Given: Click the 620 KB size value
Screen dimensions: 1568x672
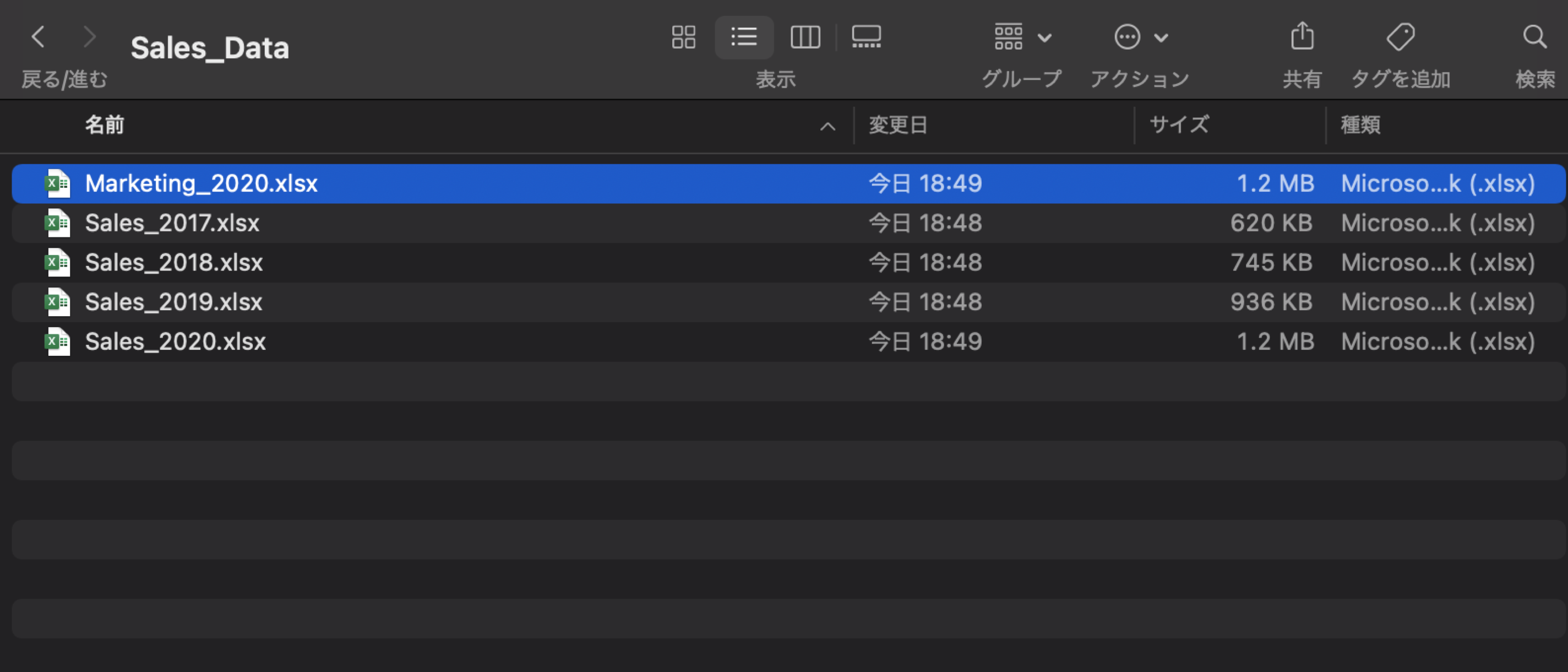Looking at the screenshot, I should (1271, 223).
